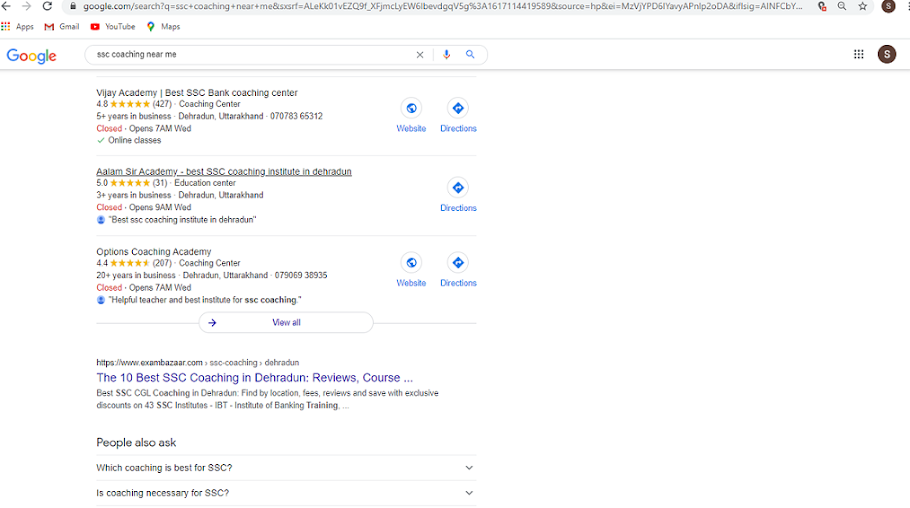Click the 4.4 star rating of Options Coaching Academy
The height and width of the screenshot is (508, 910).
pyautogui.click(x=130, y=263)
